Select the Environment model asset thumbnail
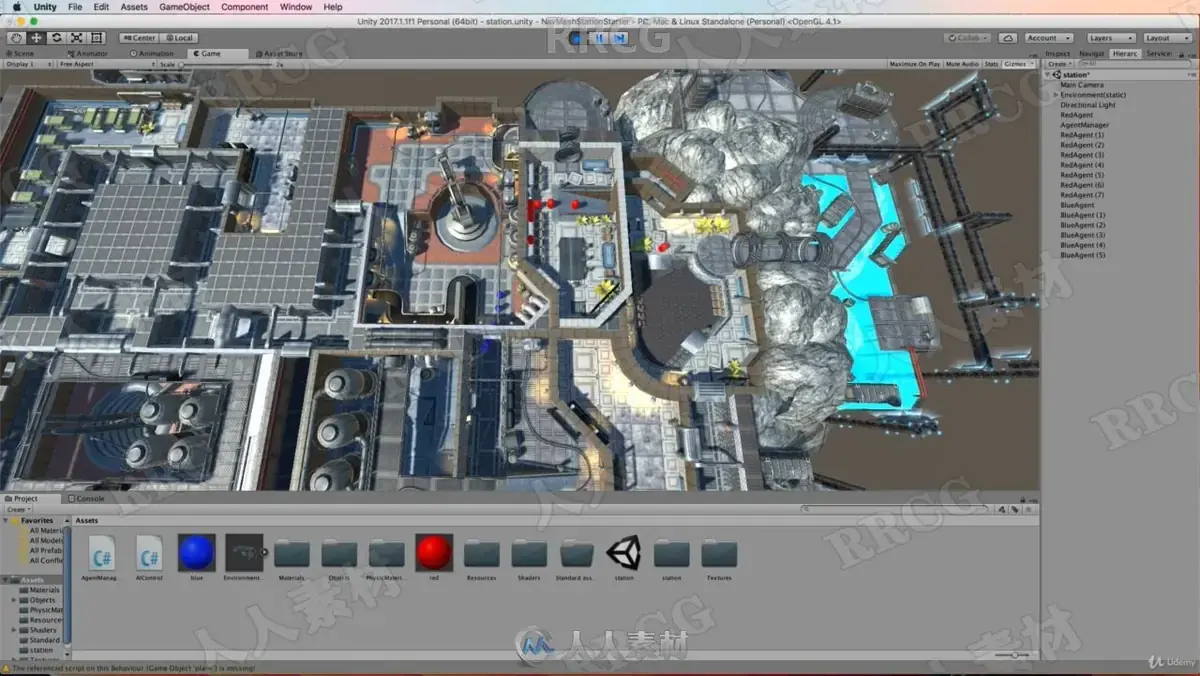The image size is (1200, 676). (244, 552)
